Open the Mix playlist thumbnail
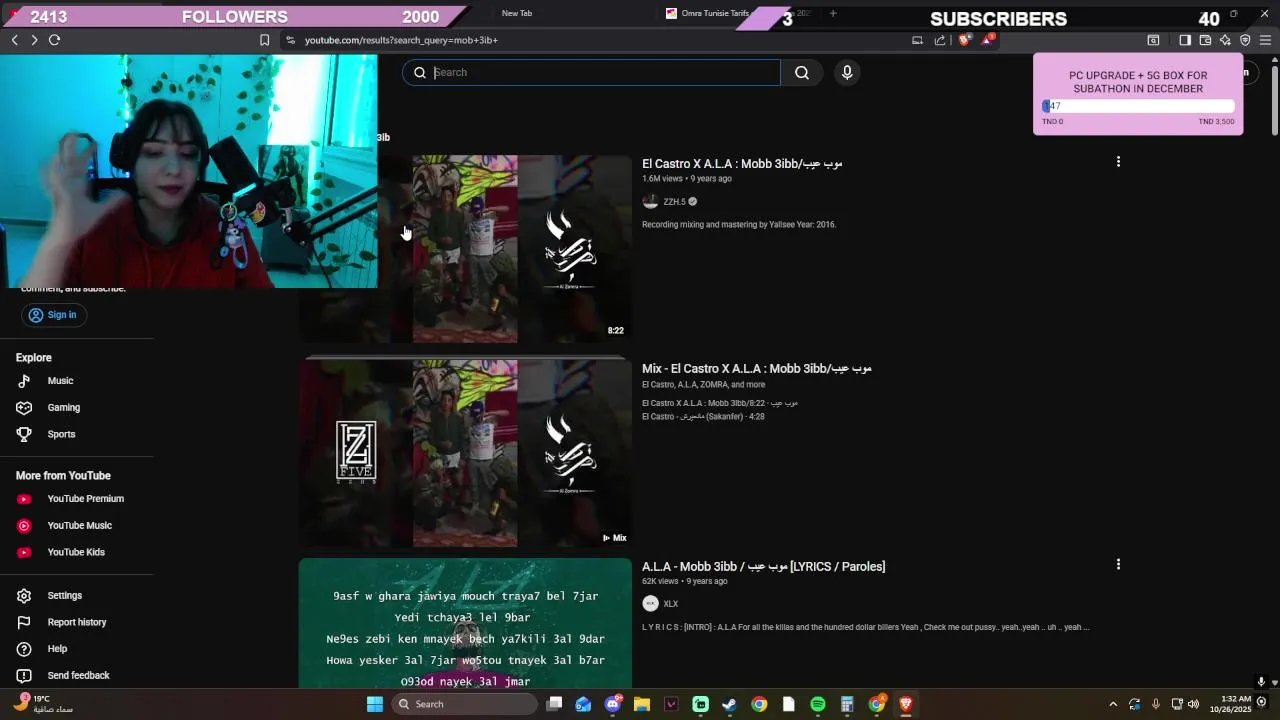The width and height of the screenshot is (1280, 720). click(x=465, y=453)
